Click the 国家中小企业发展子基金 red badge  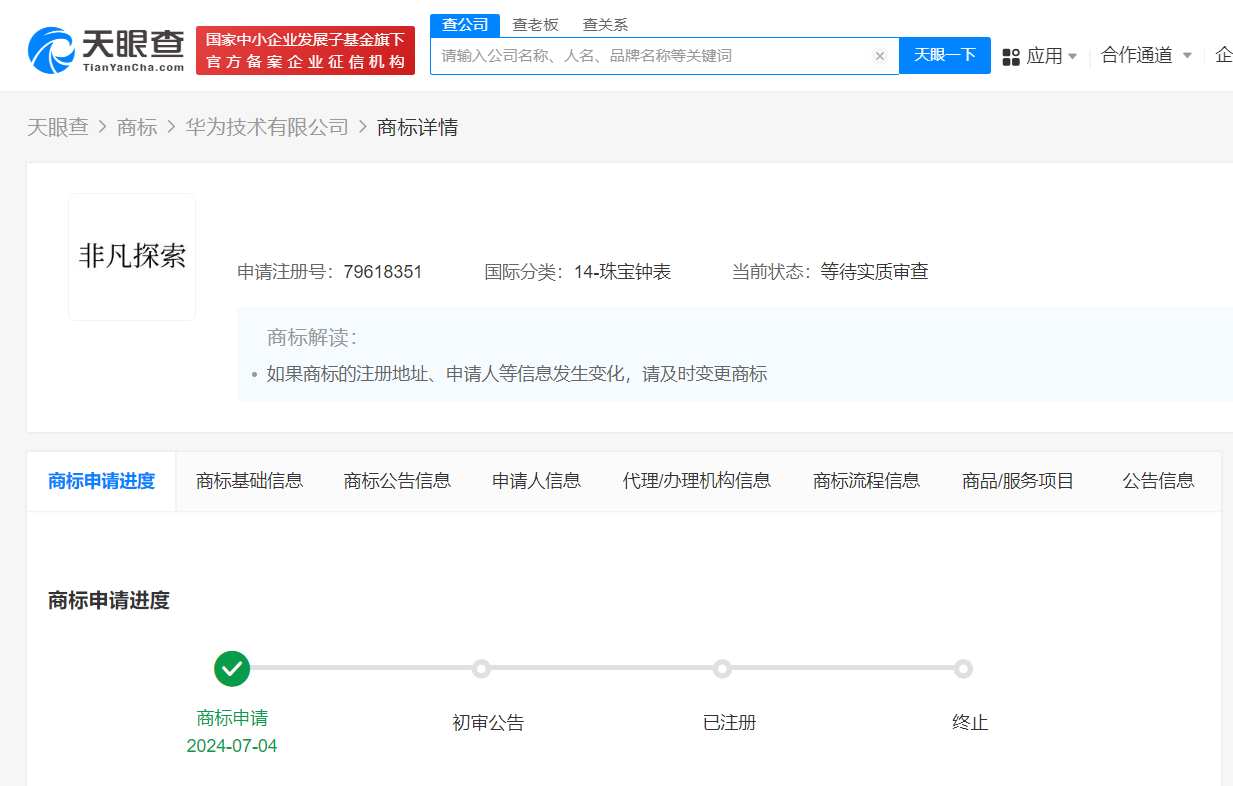click(305, 49)
